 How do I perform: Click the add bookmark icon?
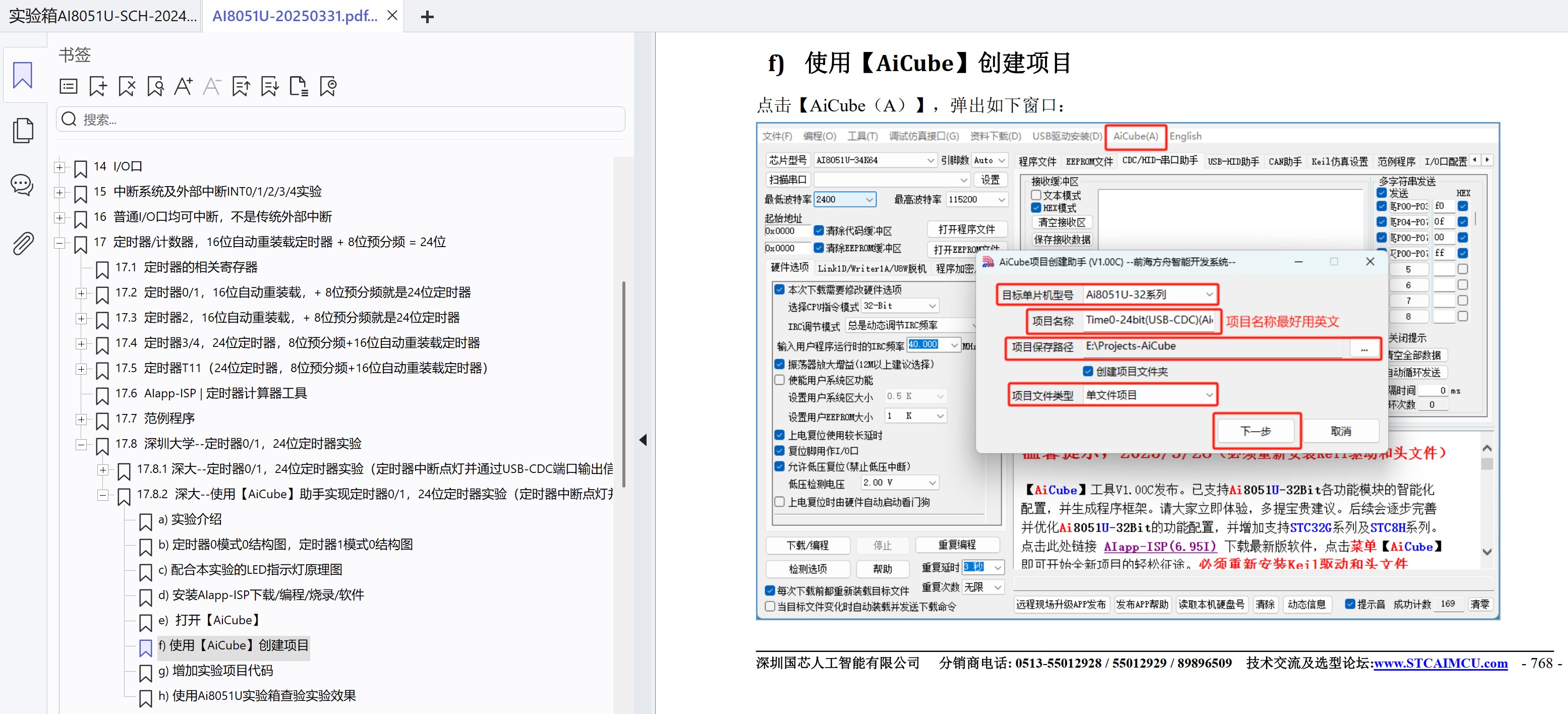(x=97, y=86)
